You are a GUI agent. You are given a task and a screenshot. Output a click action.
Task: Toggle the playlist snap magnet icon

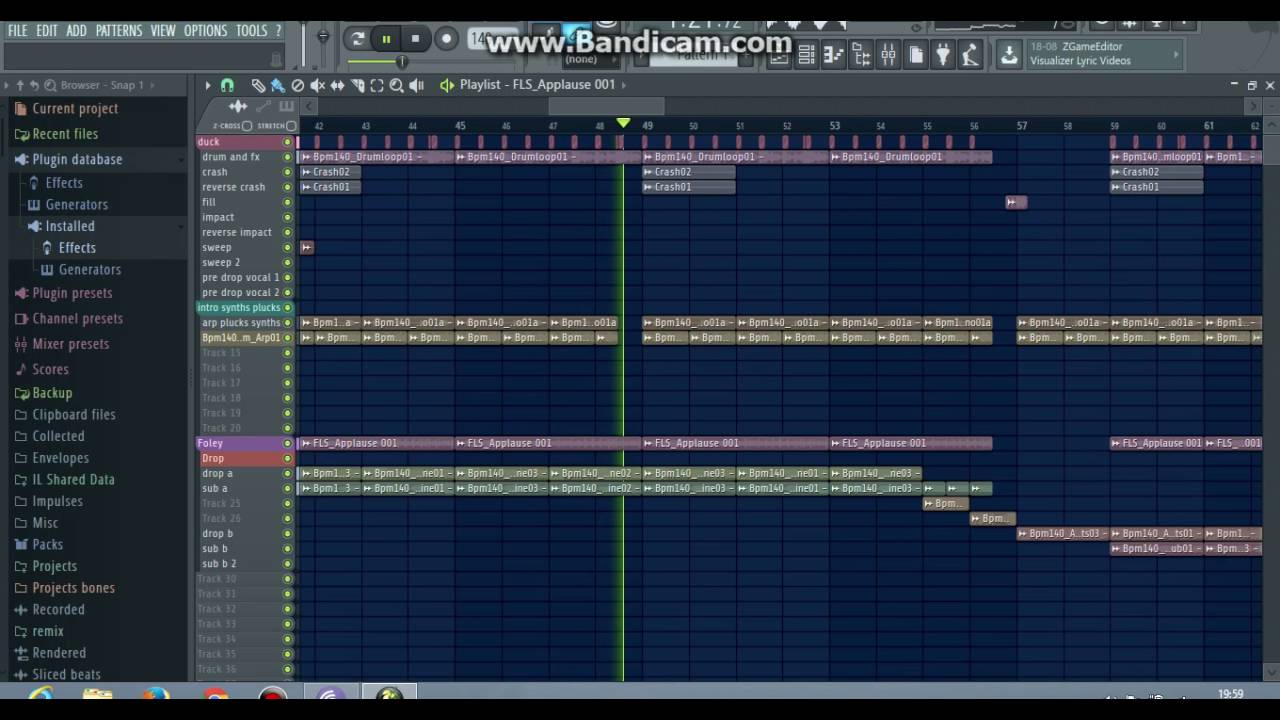click(227, 85)
